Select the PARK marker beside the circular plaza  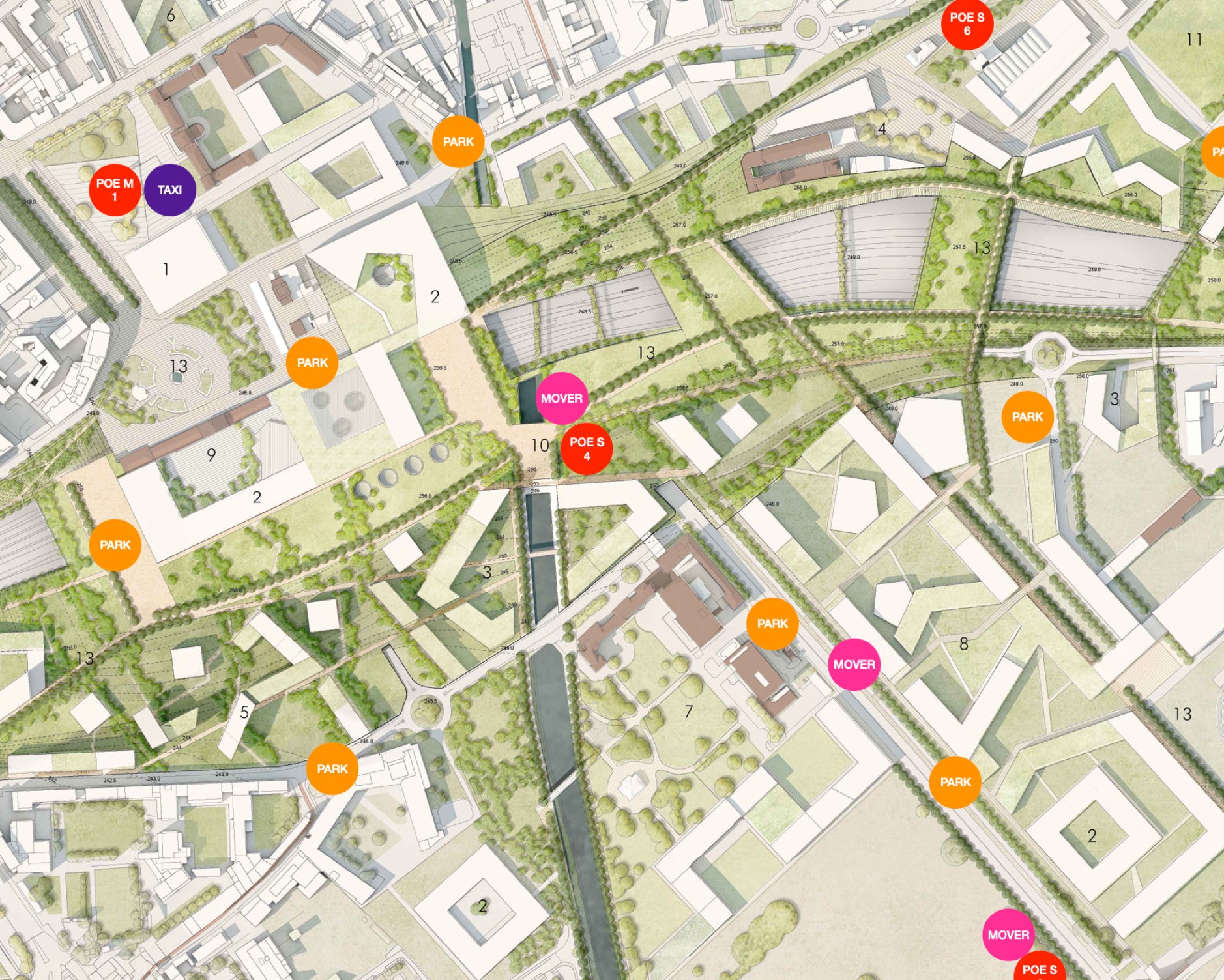(x=312, y=362)
